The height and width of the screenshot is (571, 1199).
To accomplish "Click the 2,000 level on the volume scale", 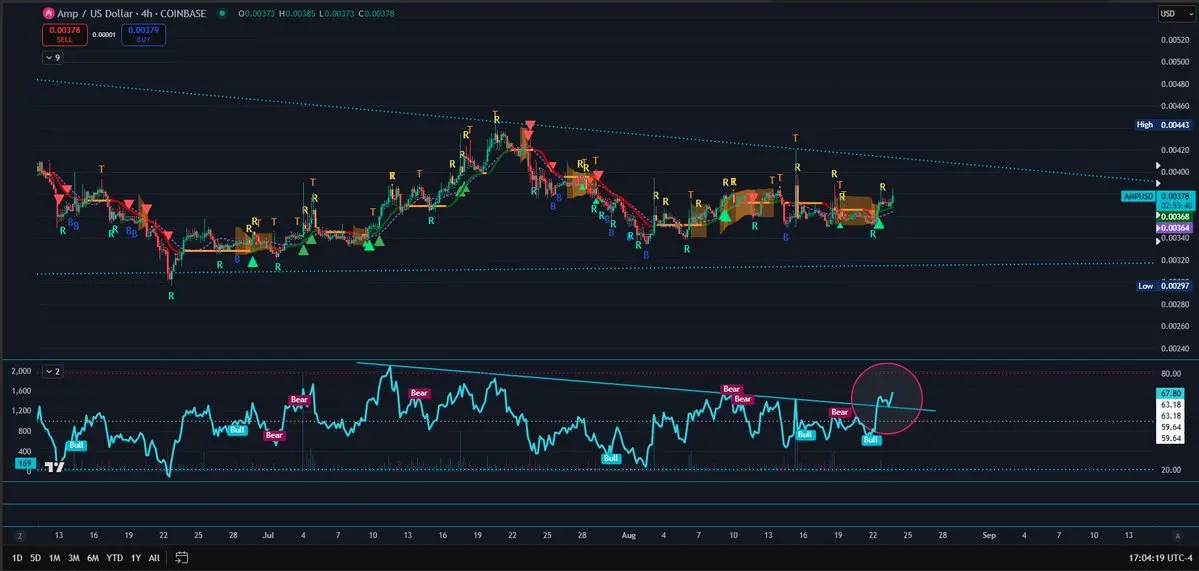I will [x=22, y=371].
